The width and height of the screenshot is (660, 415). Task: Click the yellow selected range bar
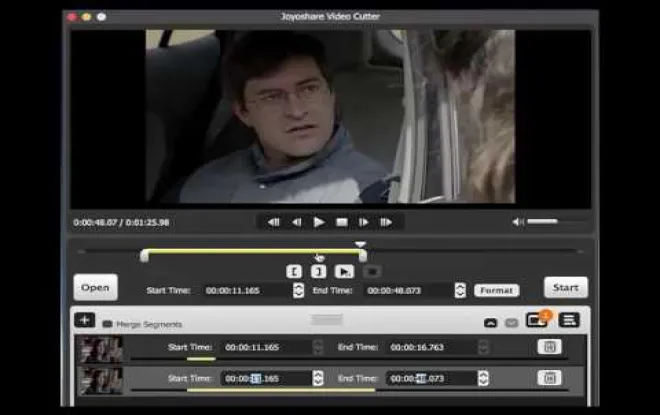pyautogui.click(x=253, y=251)
